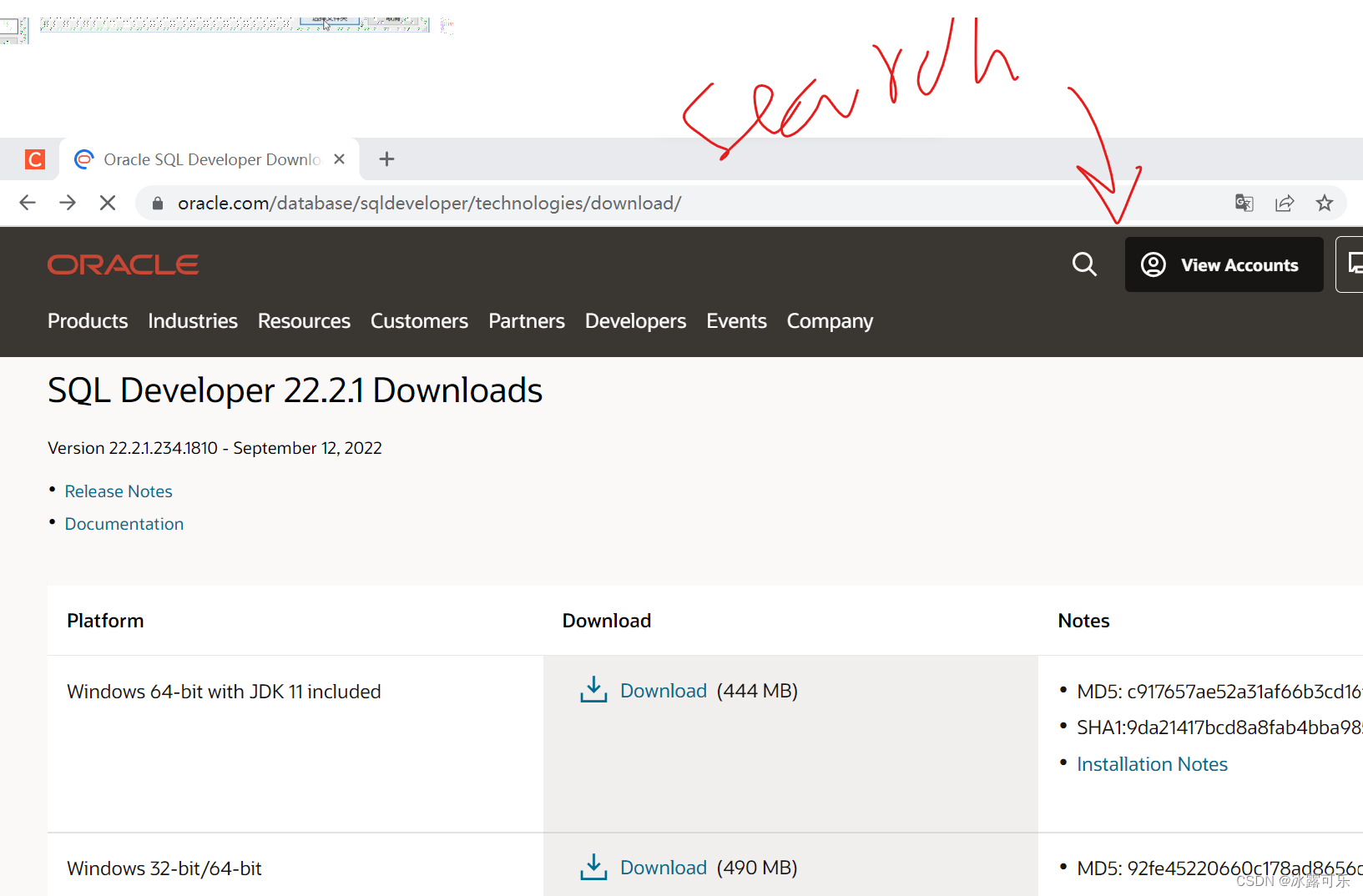Viewport: 1363px width, 896px height.
Task: Click the Version 22.2.1.234.1810 text line
Action: 215,448
